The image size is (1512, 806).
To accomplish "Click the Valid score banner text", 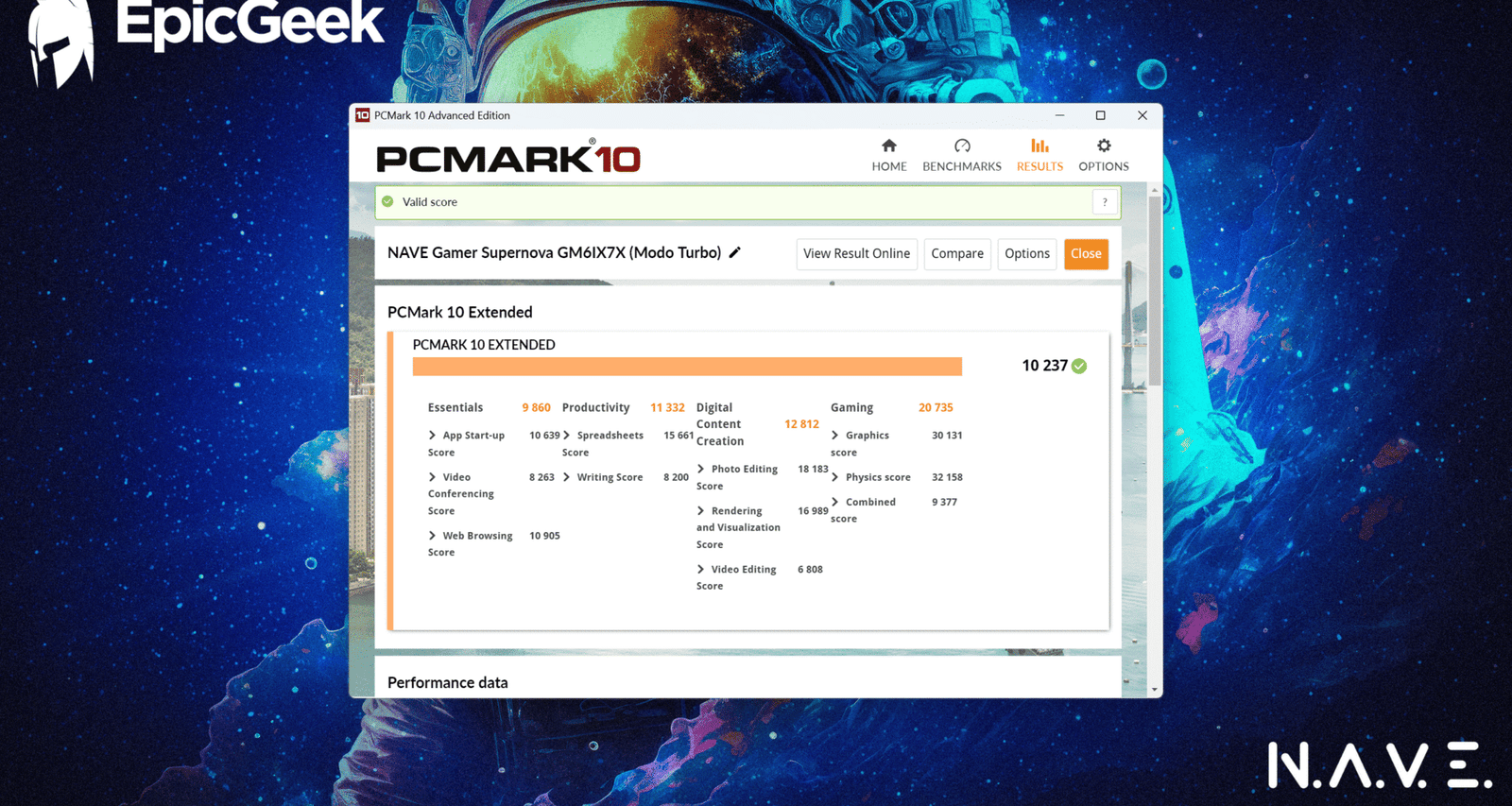I will [x=430, y=202].
